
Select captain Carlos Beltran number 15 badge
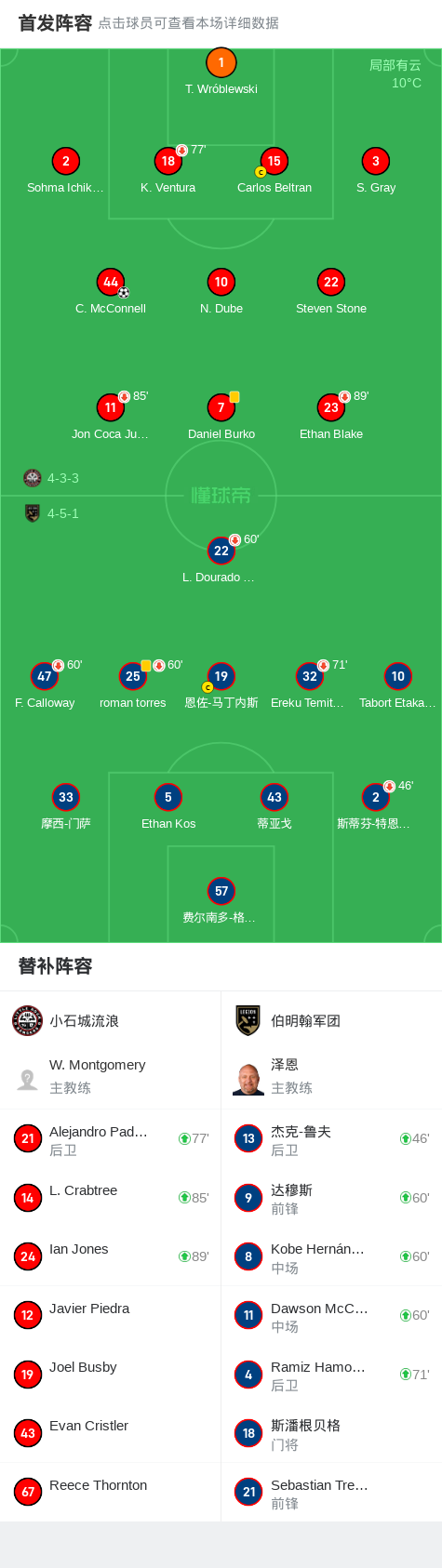click(274, 161)
